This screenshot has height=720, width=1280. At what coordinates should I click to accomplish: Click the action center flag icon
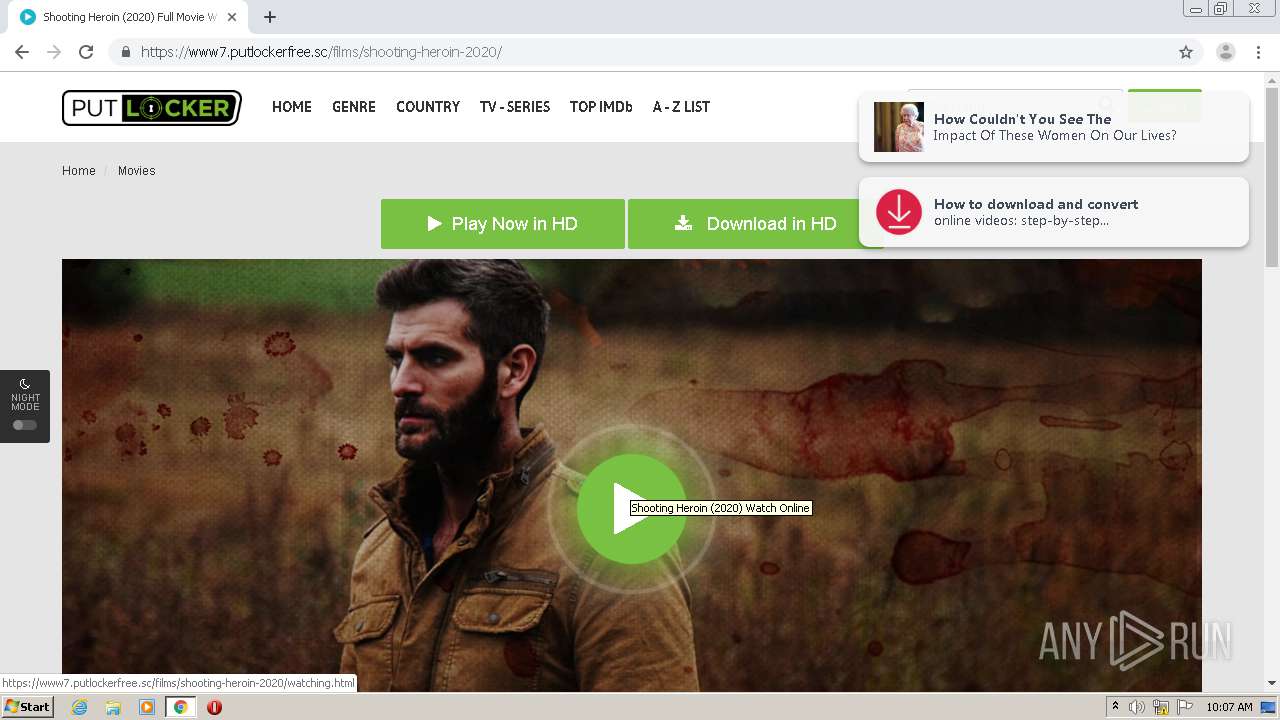coord(1185,707)
